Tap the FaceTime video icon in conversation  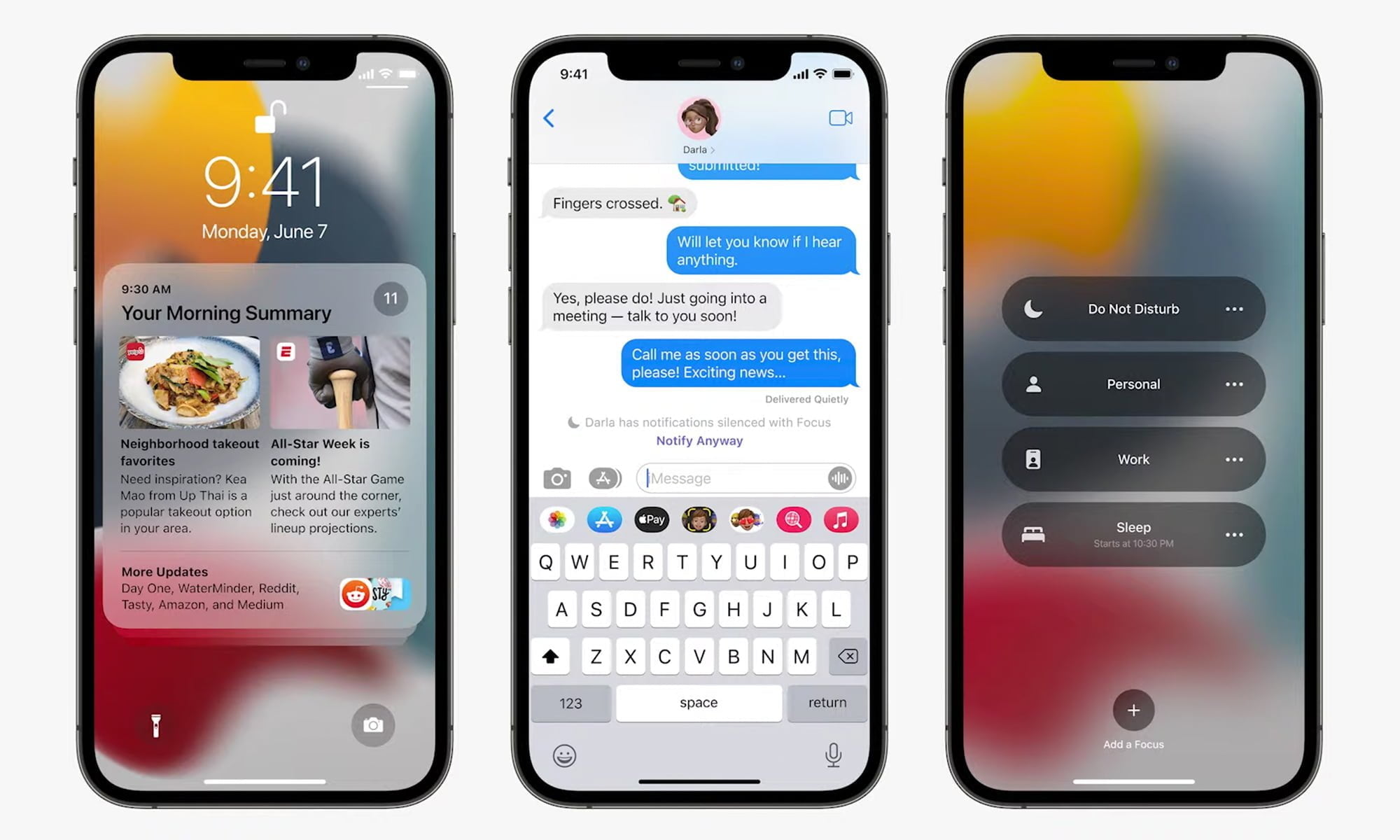(x=840, y=118)
